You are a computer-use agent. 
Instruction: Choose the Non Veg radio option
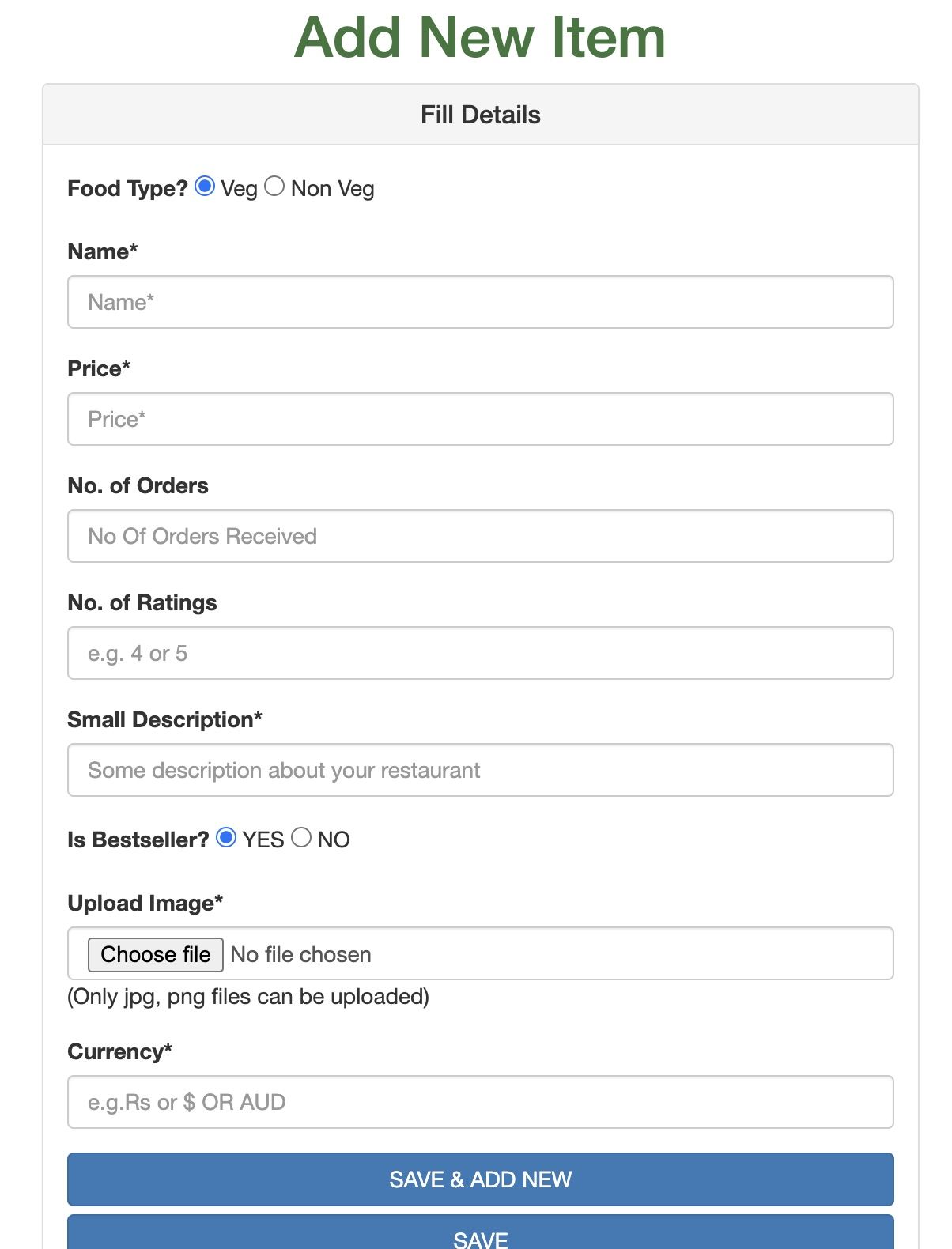pos(274,187)
